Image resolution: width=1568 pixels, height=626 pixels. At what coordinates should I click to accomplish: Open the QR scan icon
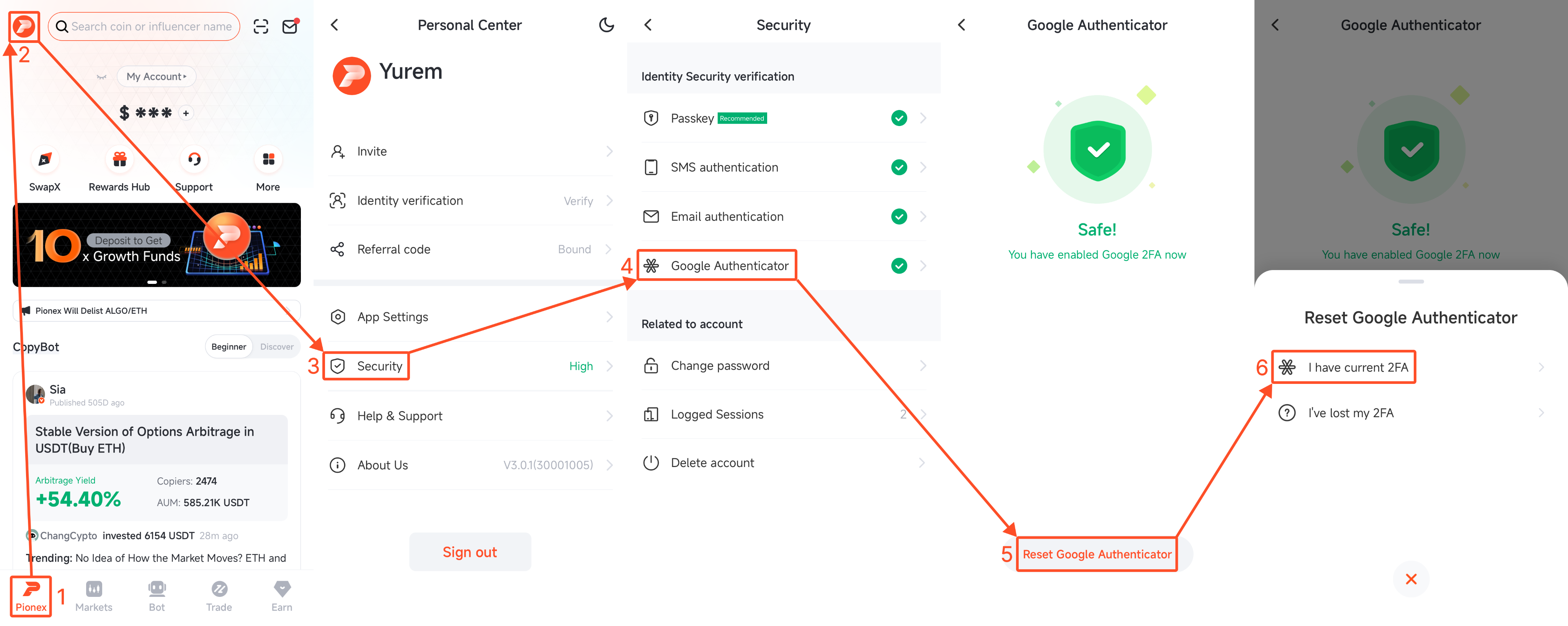tap(261, 26)
